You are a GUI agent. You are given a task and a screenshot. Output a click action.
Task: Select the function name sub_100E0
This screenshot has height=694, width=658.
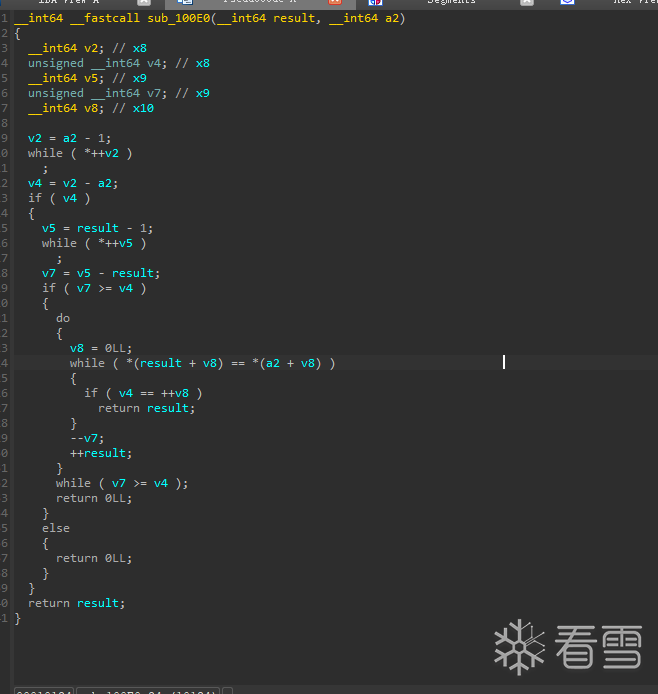(x=179, y=18)
